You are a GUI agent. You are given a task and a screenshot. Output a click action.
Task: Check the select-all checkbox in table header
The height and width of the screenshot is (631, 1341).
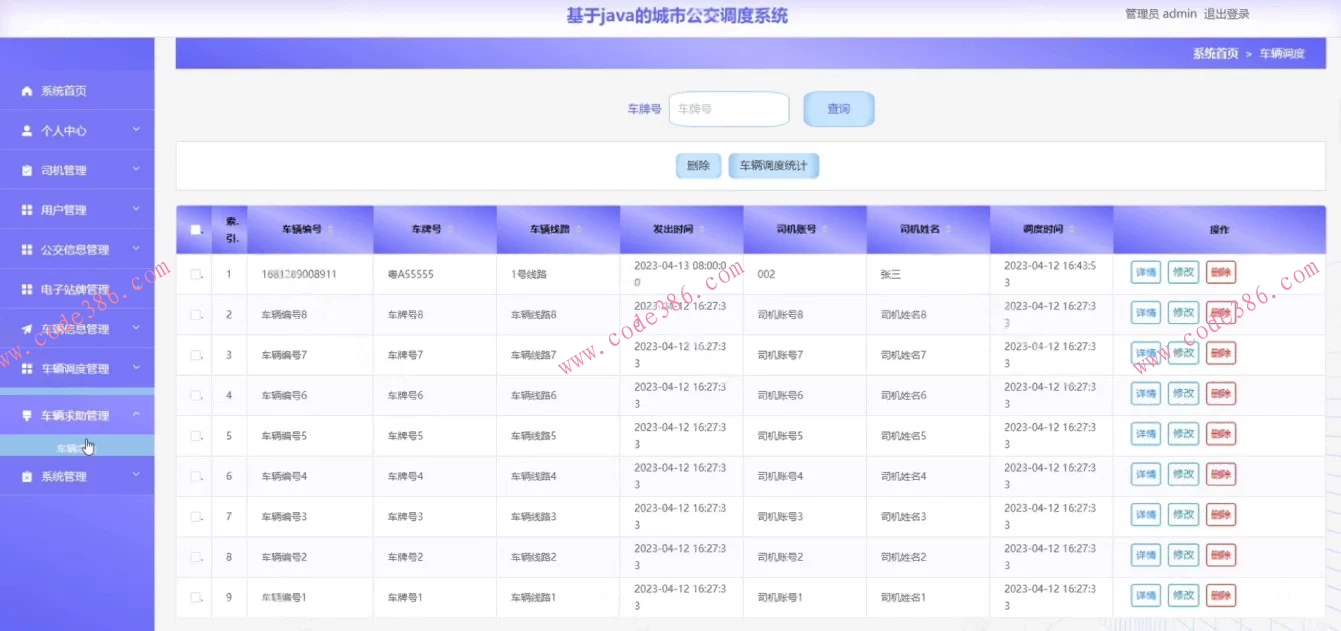coord(193,228)
